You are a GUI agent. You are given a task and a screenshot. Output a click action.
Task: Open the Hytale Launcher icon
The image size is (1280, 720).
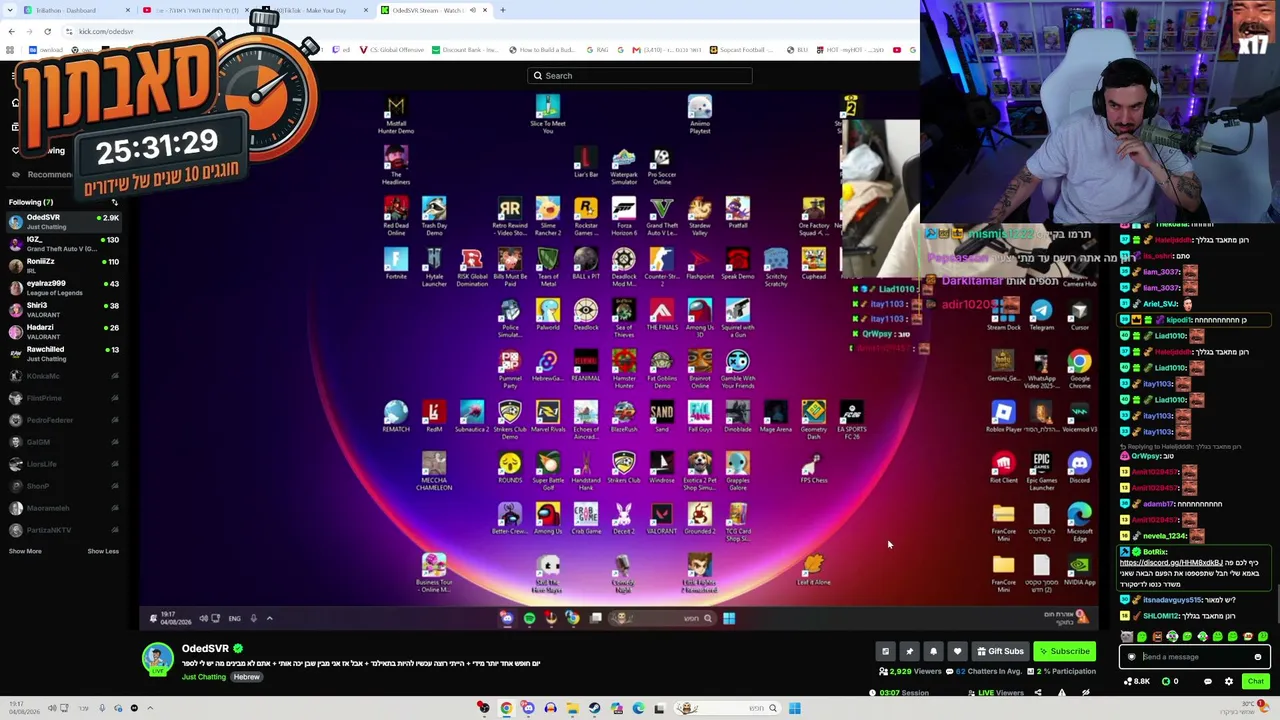tap(434, 267)
